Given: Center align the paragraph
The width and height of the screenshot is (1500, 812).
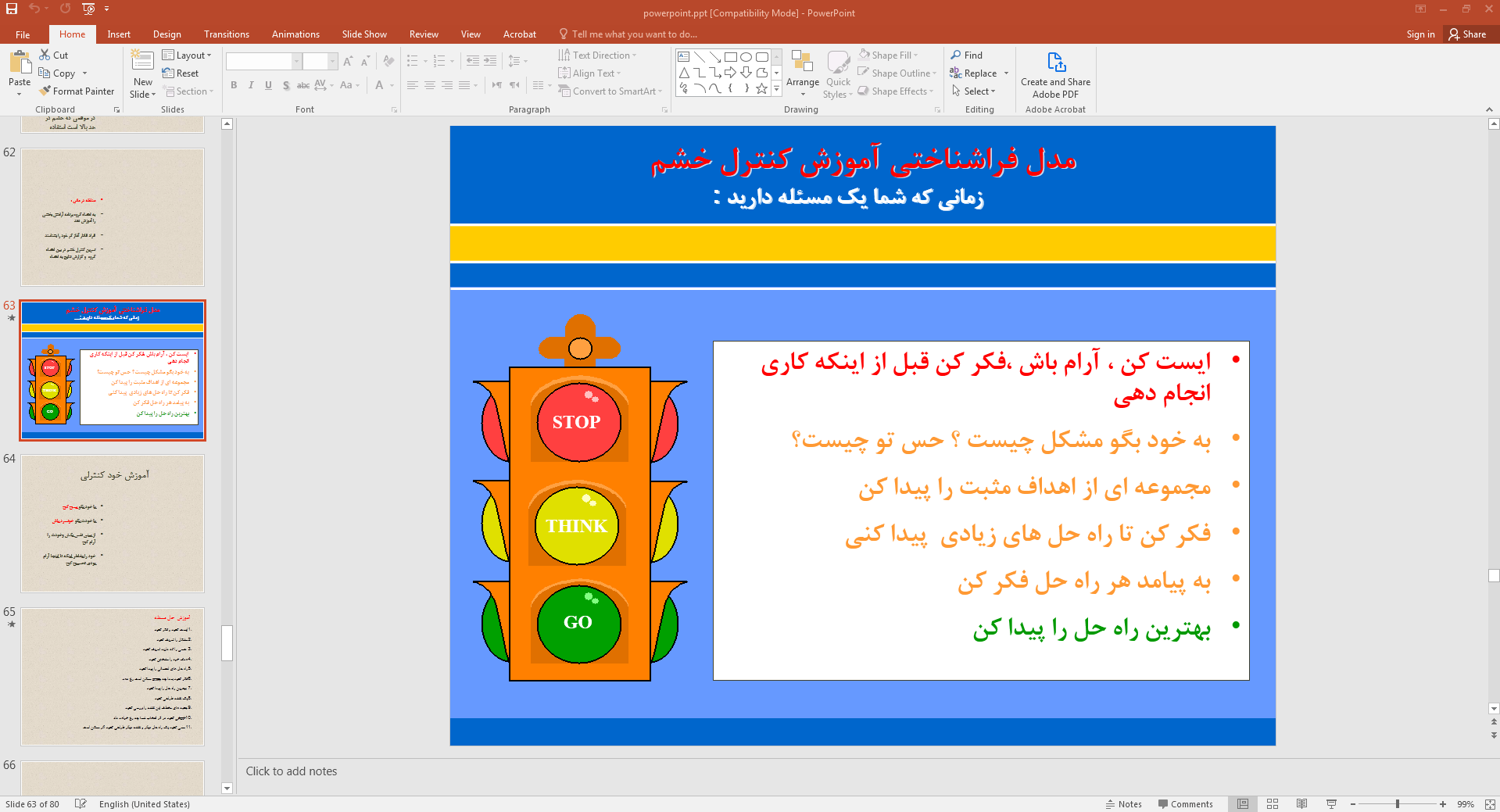Looking at the screenshot, I should pos(429,86).
